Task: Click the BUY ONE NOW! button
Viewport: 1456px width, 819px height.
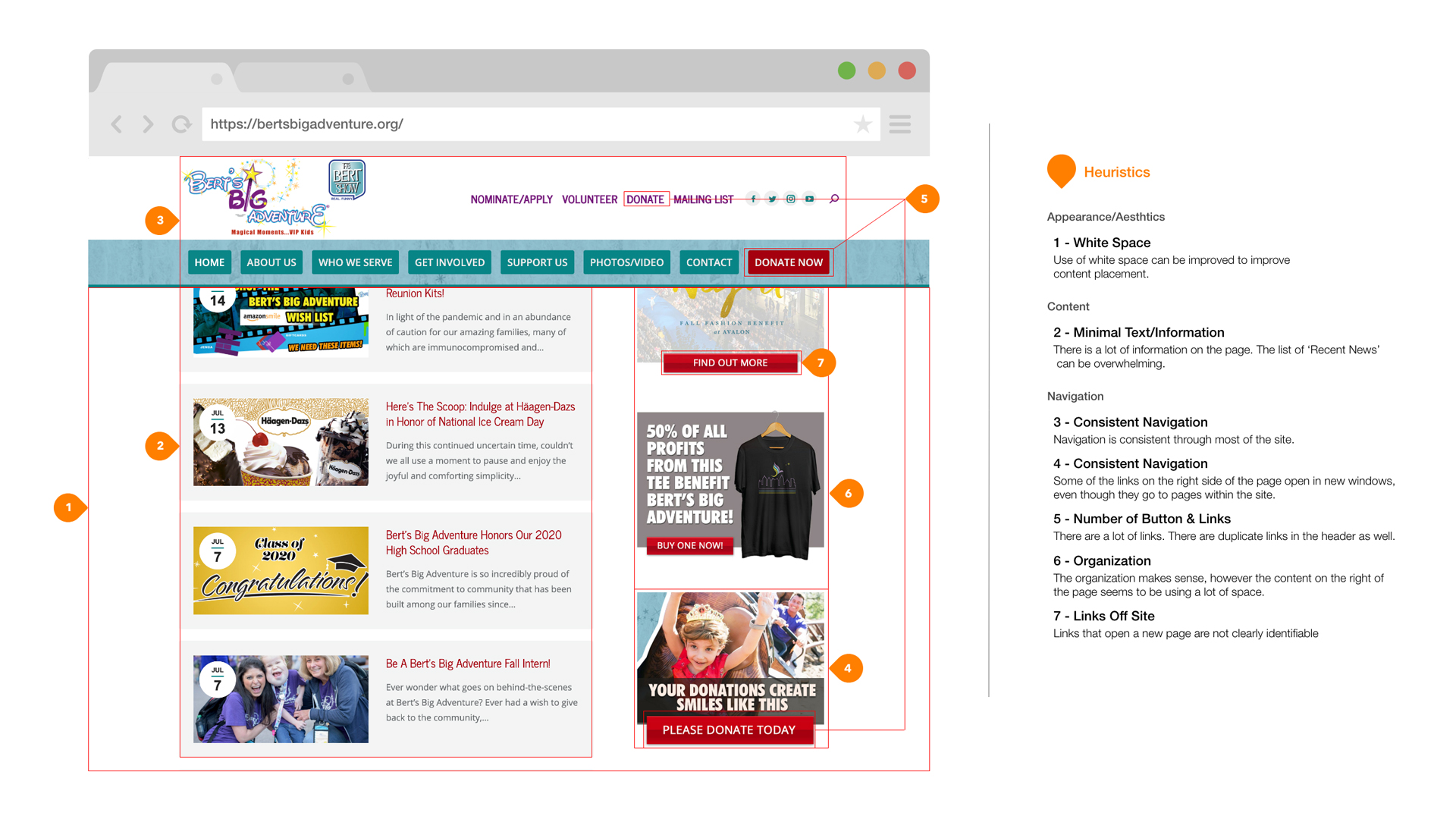Action: pyautogui.click(x=690, y=545)
